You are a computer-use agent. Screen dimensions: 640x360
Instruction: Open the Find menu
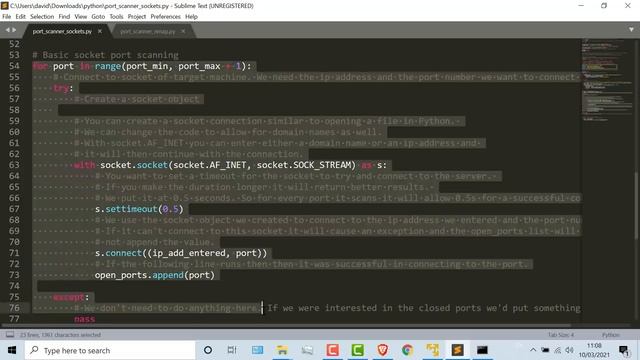64,17
